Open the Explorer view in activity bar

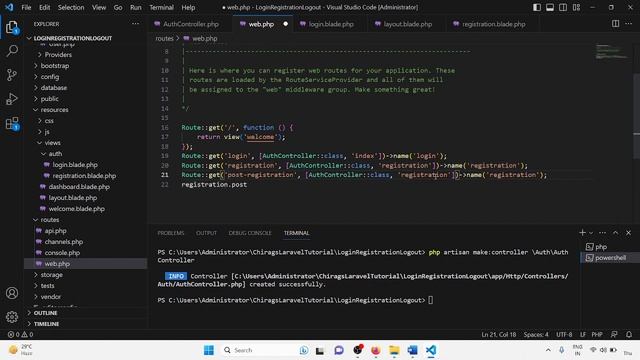pos(12,28)
